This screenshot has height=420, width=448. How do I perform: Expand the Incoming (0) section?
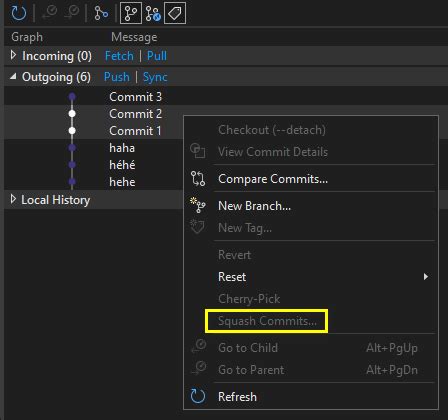click(x=13, y=55)
